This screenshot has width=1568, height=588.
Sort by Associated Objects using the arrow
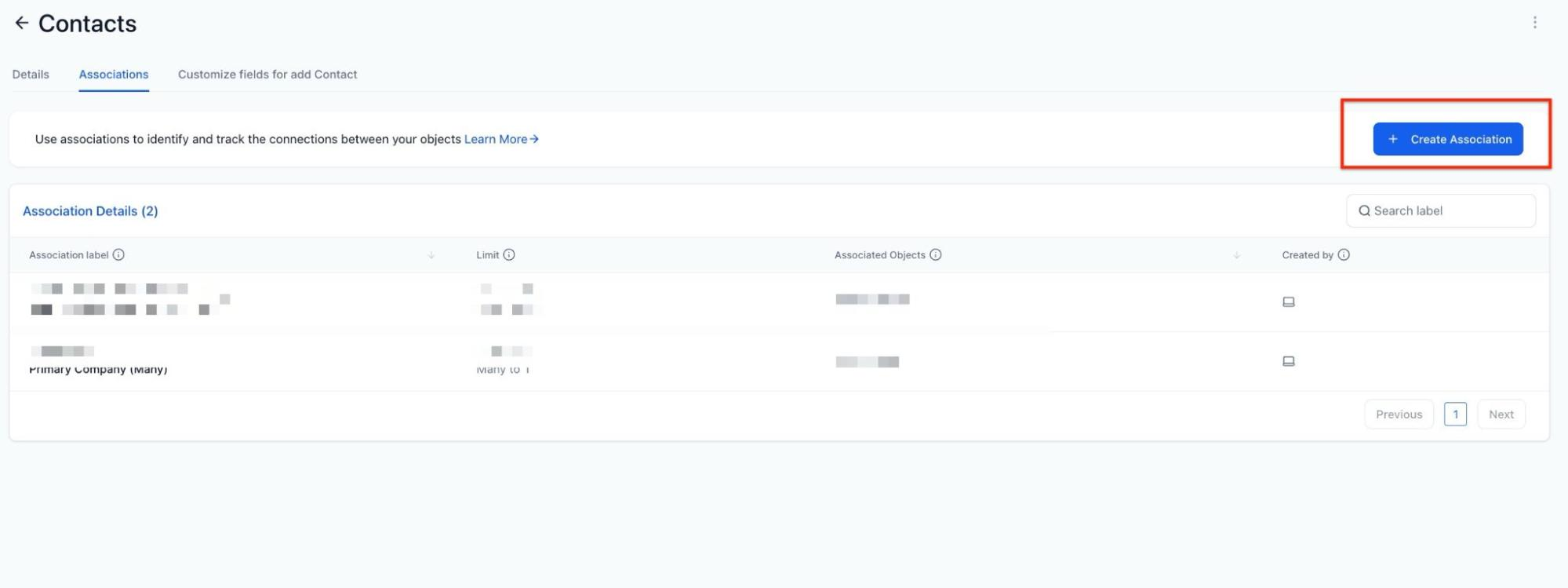pos(1237,256)
